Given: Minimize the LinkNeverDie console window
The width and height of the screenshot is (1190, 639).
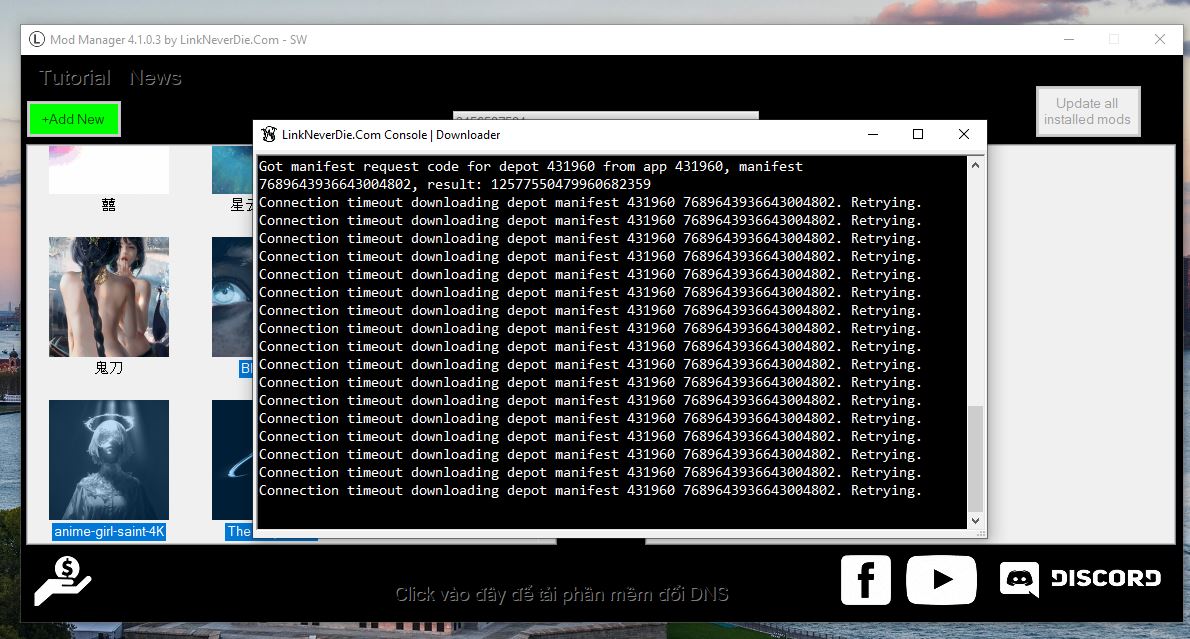Looking at the screenshot, I should [x=872, y=135].
